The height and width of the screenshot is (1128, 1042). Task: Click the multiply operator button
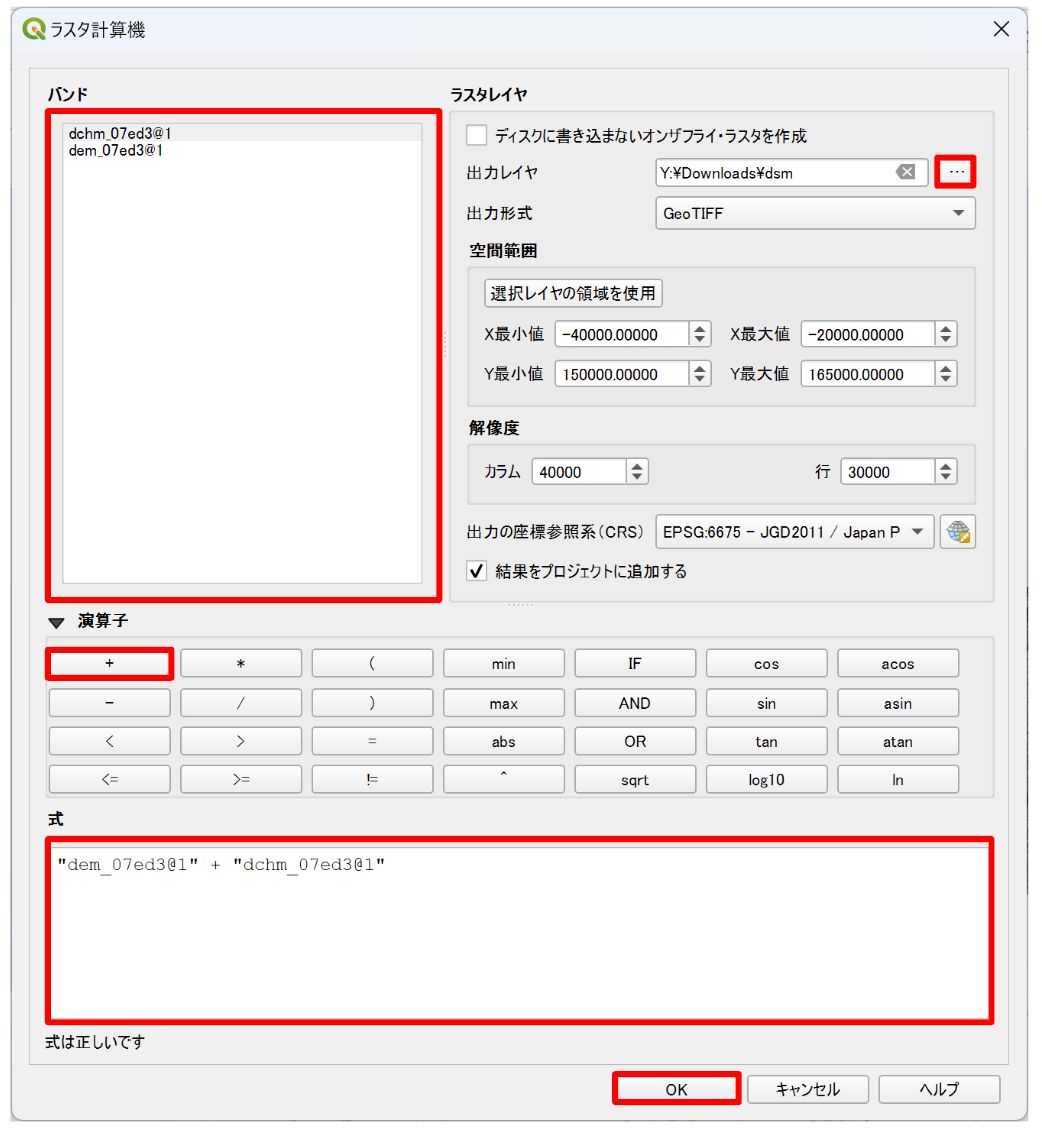pos(241,663)
